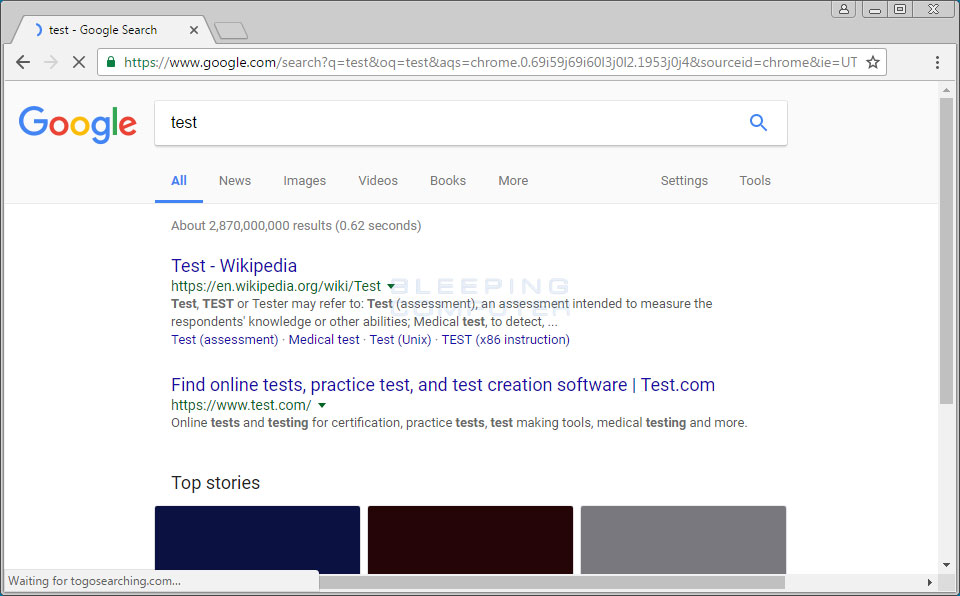Switch to the Images tab
The width and height of the screenshot is (960, 596).
(x=304, y=181)
